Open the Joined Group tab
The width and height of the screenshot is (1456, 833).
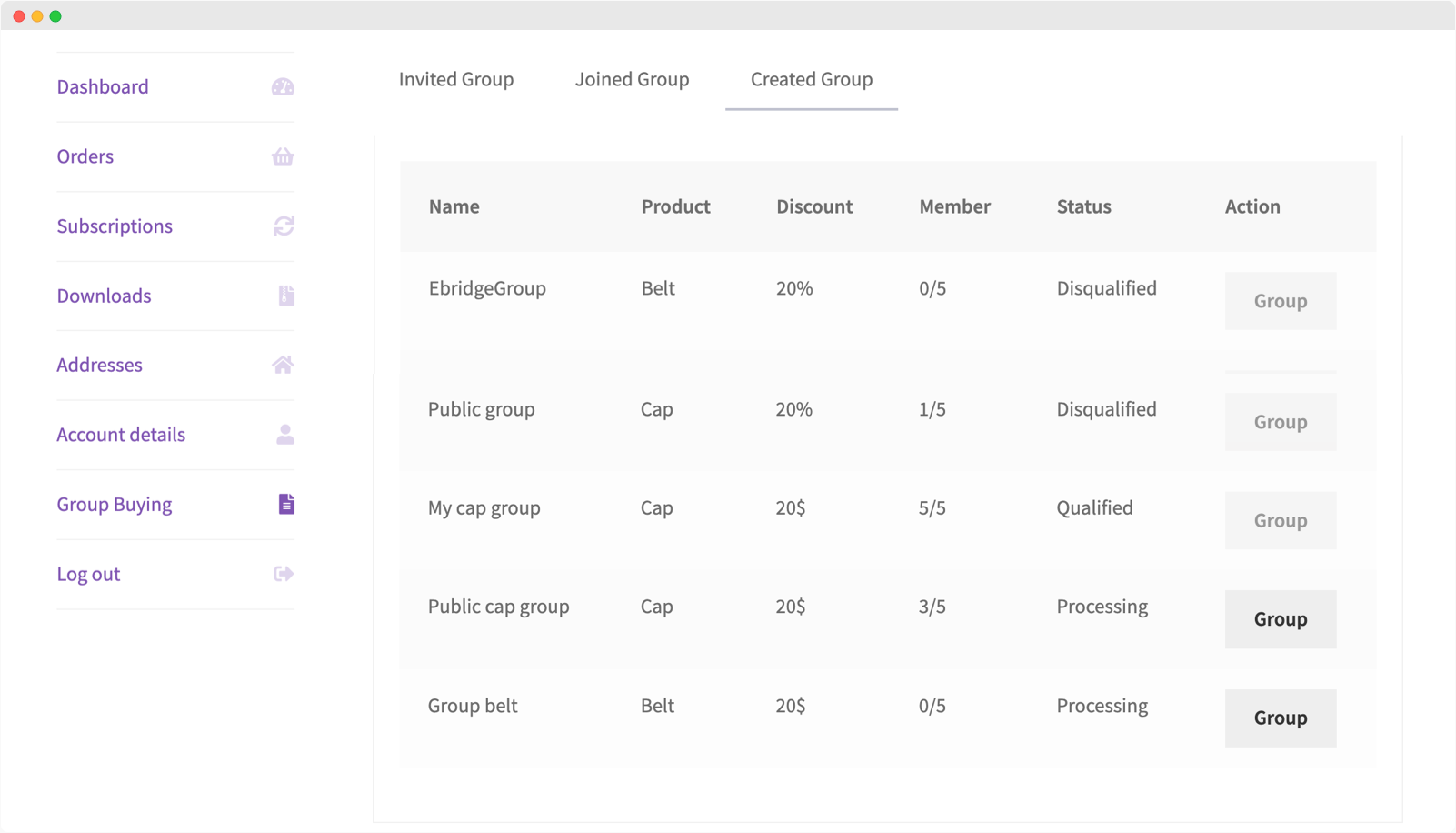coord(632,79)
